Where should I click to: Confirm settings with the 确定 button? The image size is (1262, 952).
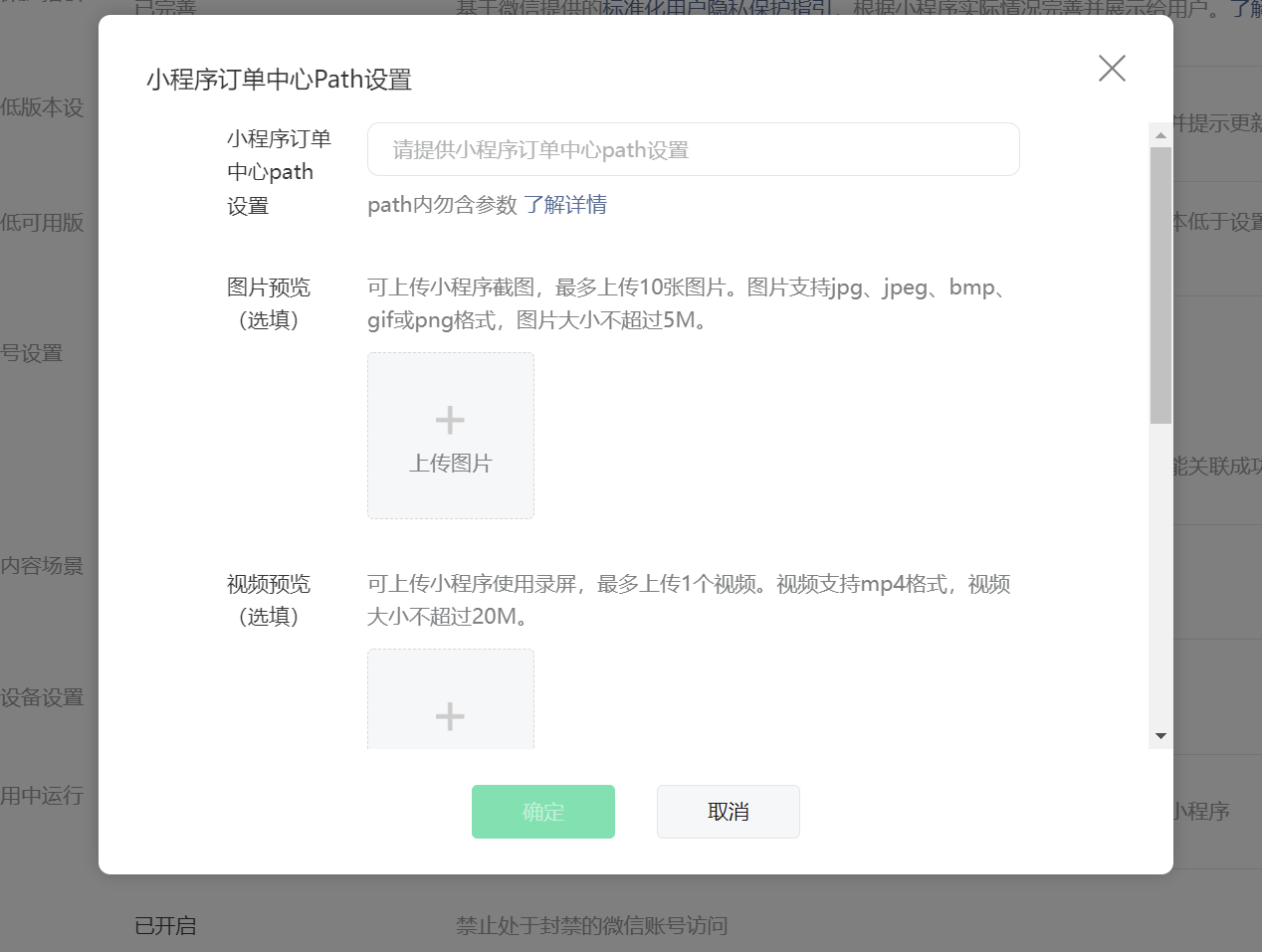point(542,811)
